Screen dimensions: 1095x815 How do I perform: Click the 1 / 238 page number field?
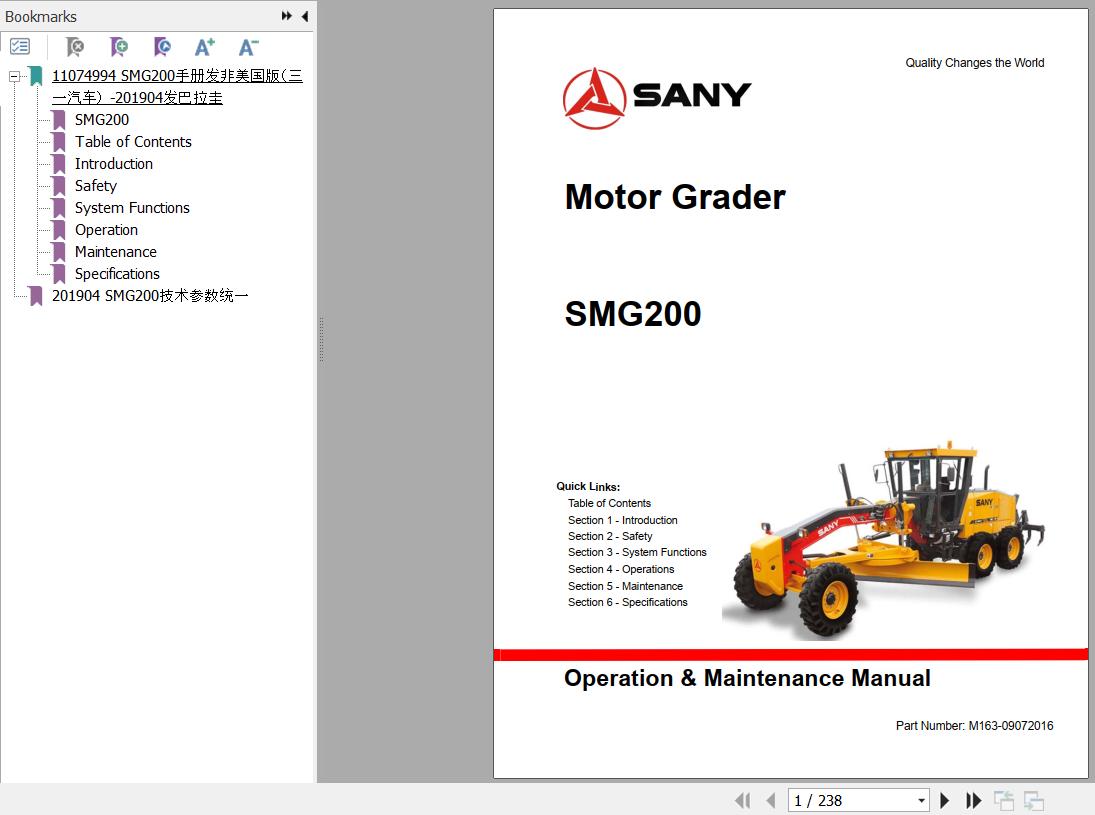(848, 800)
